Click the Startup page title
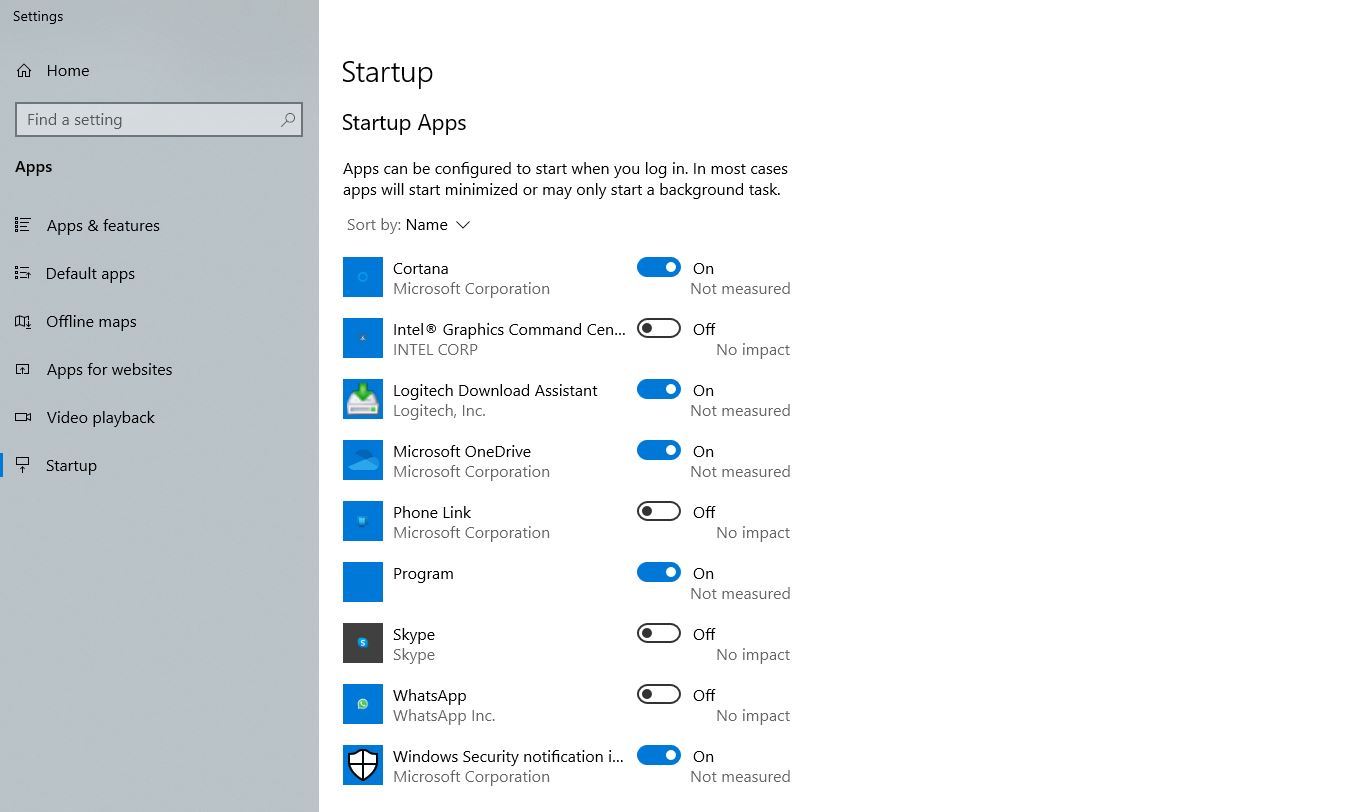The width and height of the screenshot is (1358, 812). point(387,72)
